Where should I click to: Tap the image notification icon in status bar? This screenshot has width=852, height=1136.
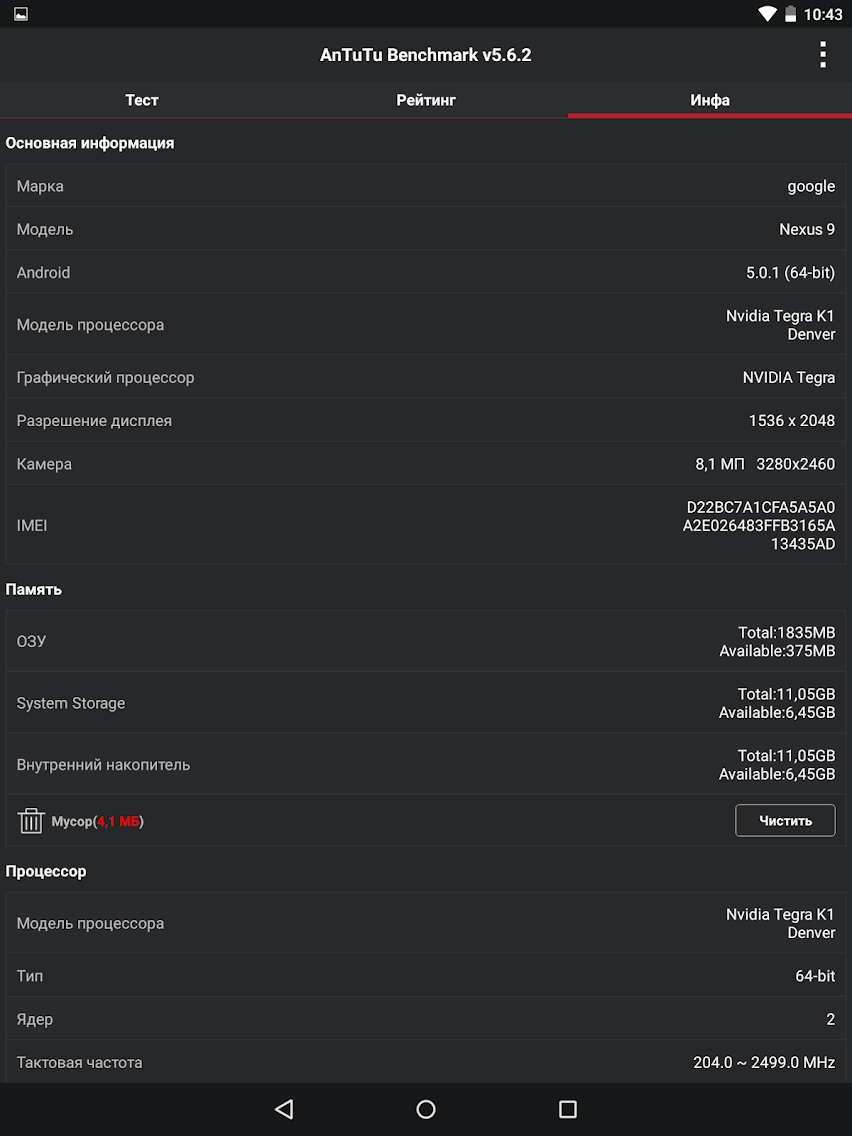[20, 14]
